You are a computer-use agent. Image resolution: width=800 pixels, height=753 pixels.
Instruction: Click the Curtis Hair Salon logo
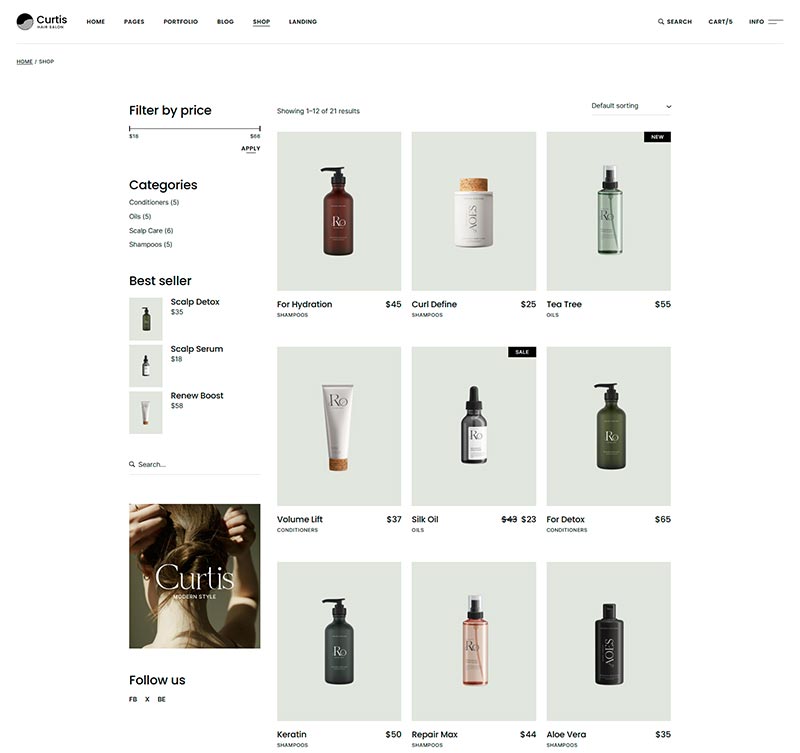(x=41, y=21)
